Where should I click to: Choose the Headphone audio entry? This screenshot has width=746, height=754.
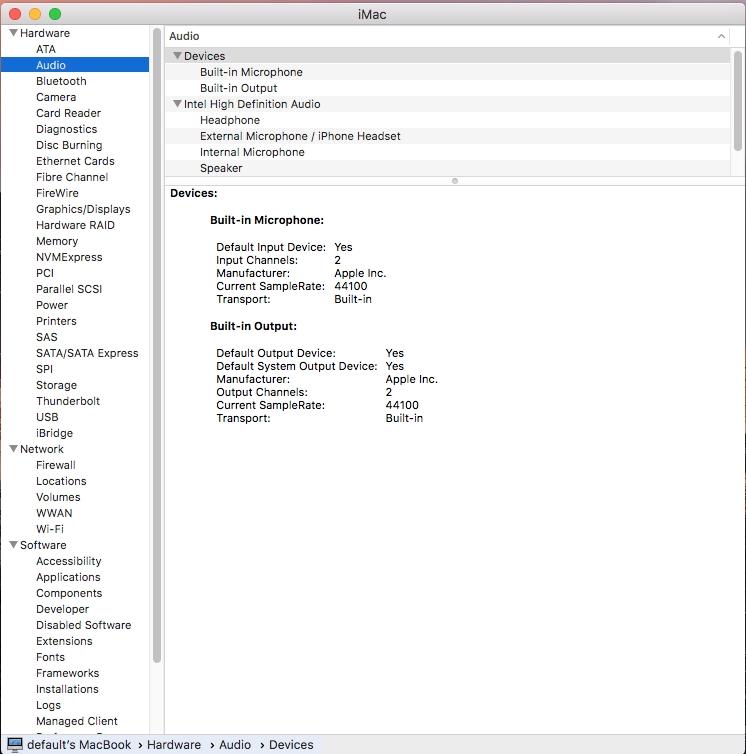click(x=230, y=120)
